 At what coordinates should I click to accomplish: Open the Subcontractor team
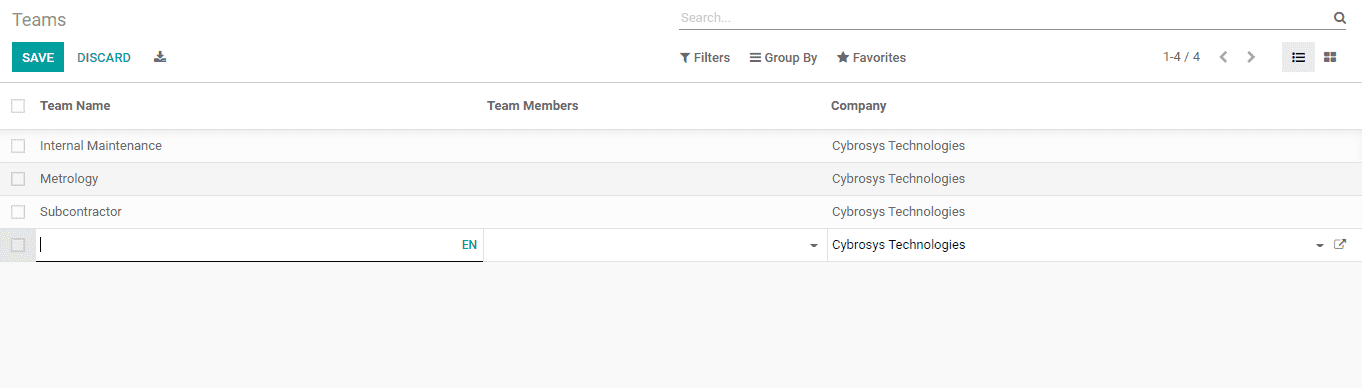tap(81, 212)
